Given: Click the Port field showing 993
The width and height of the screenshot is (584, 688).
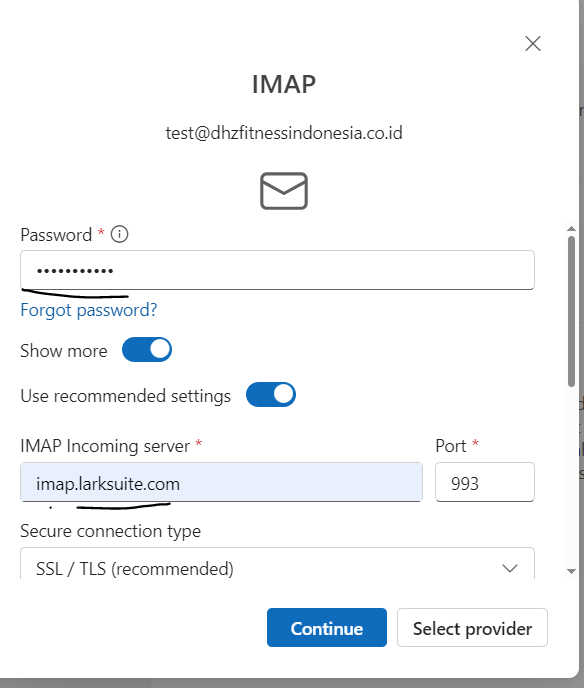Looking at the screenshot, I should click(x=485, y=482).
